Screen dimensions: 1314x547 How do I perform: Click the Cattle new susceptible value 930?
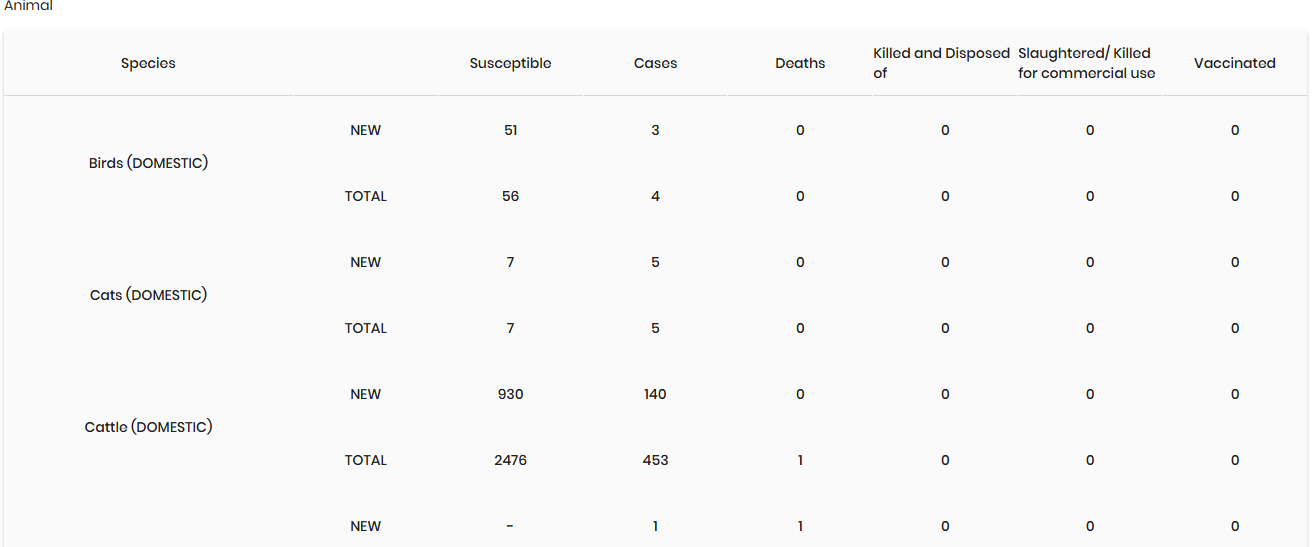click(510, 394)
